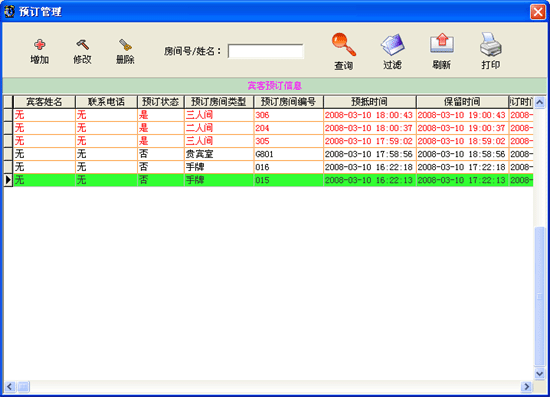The width and height of the screenshot is (550, 397).
Task: Click the 保留时间 column header
Action: pos(462,102)
